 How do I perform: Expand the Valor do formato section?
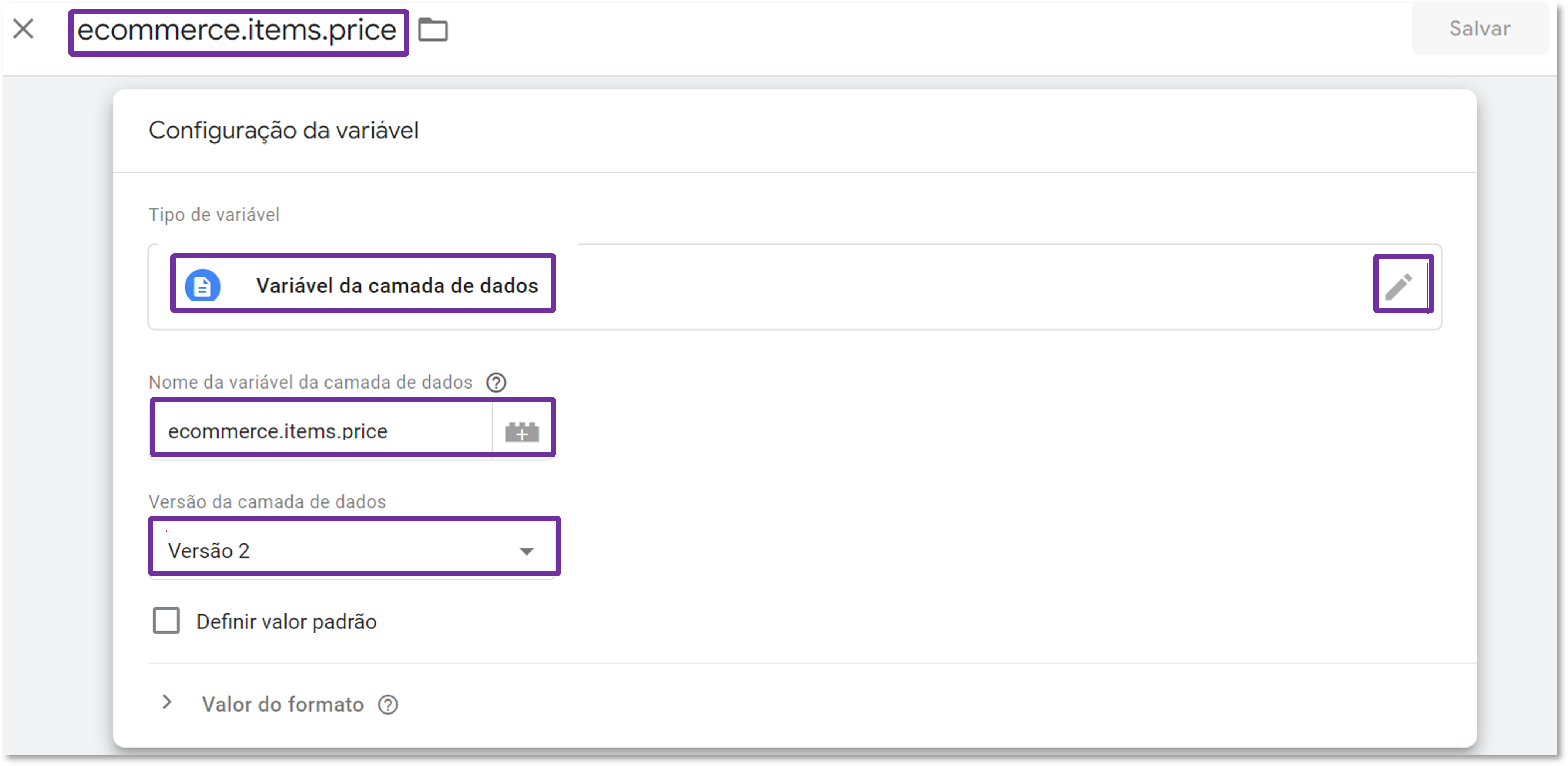point(168,703)
